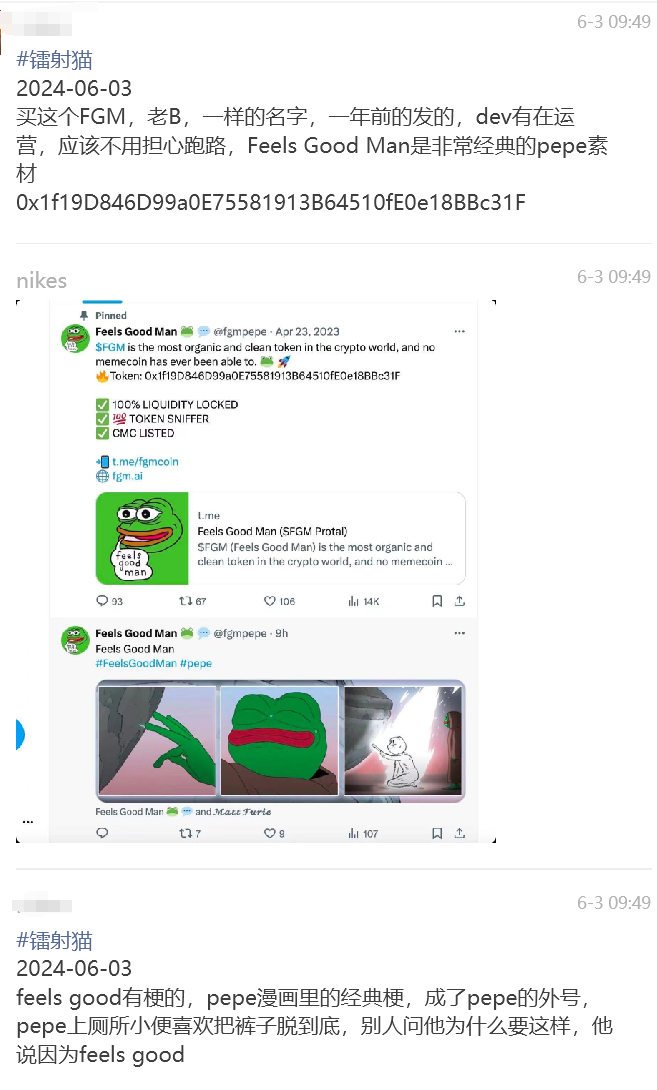Open t.me/fgmcoin Telegram link
Viewport: 657px width, 1090px height.
145,462
